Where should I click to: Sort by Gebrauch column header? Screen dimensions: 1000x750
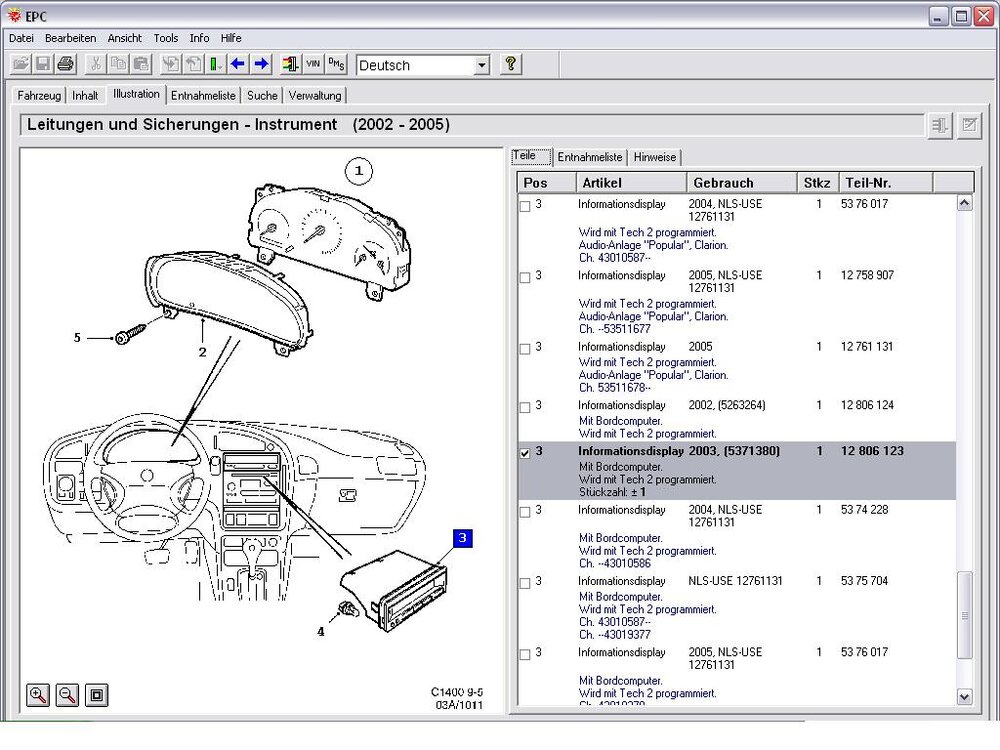(x=742, y=183)
